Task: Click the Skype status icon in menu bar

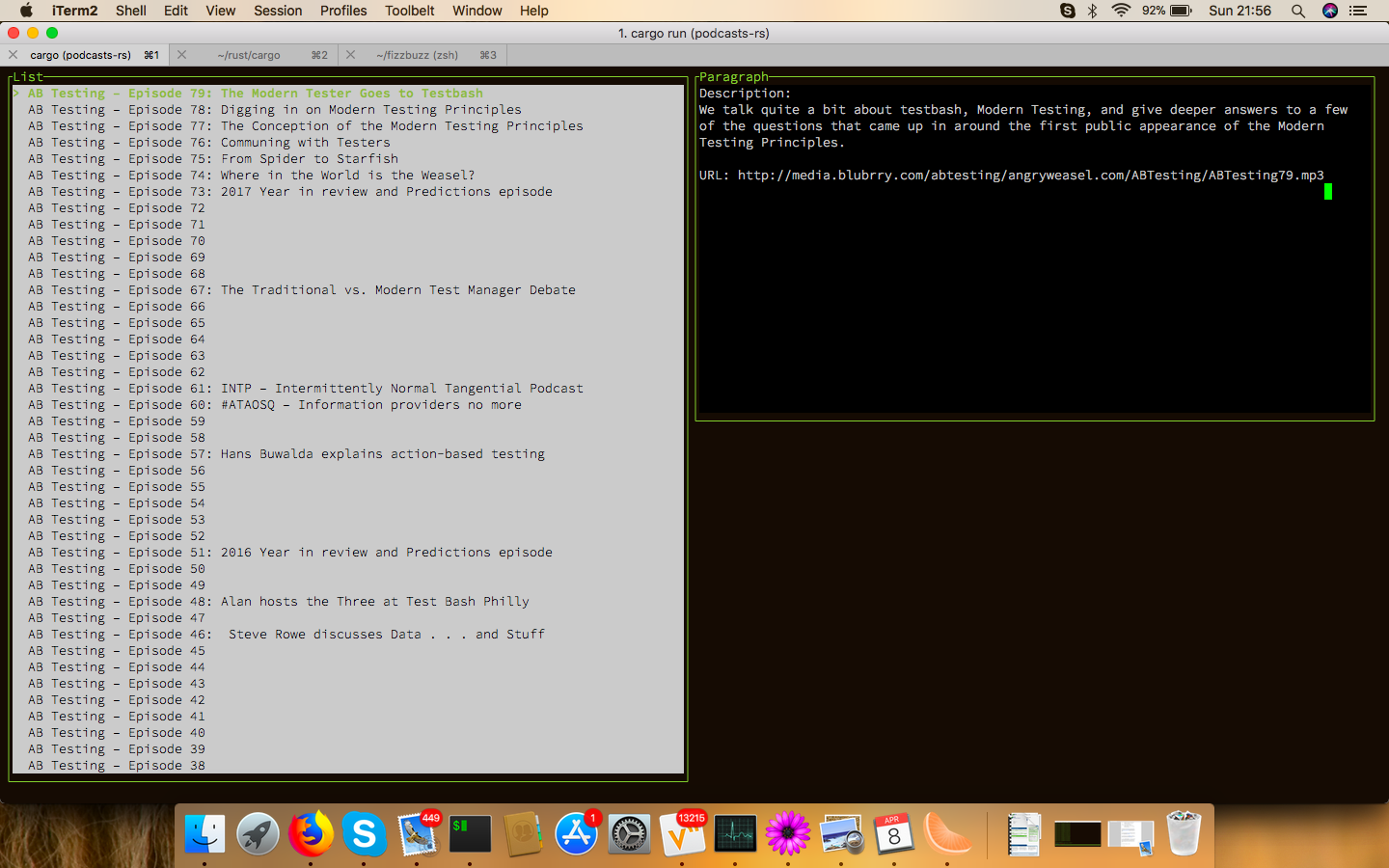Action: 1067,11
